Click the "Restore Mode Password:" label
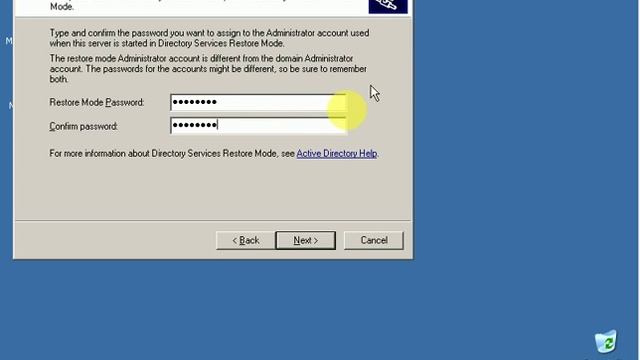Image resolution: width=640 pixels, height=360 pixels. point(97,102)
